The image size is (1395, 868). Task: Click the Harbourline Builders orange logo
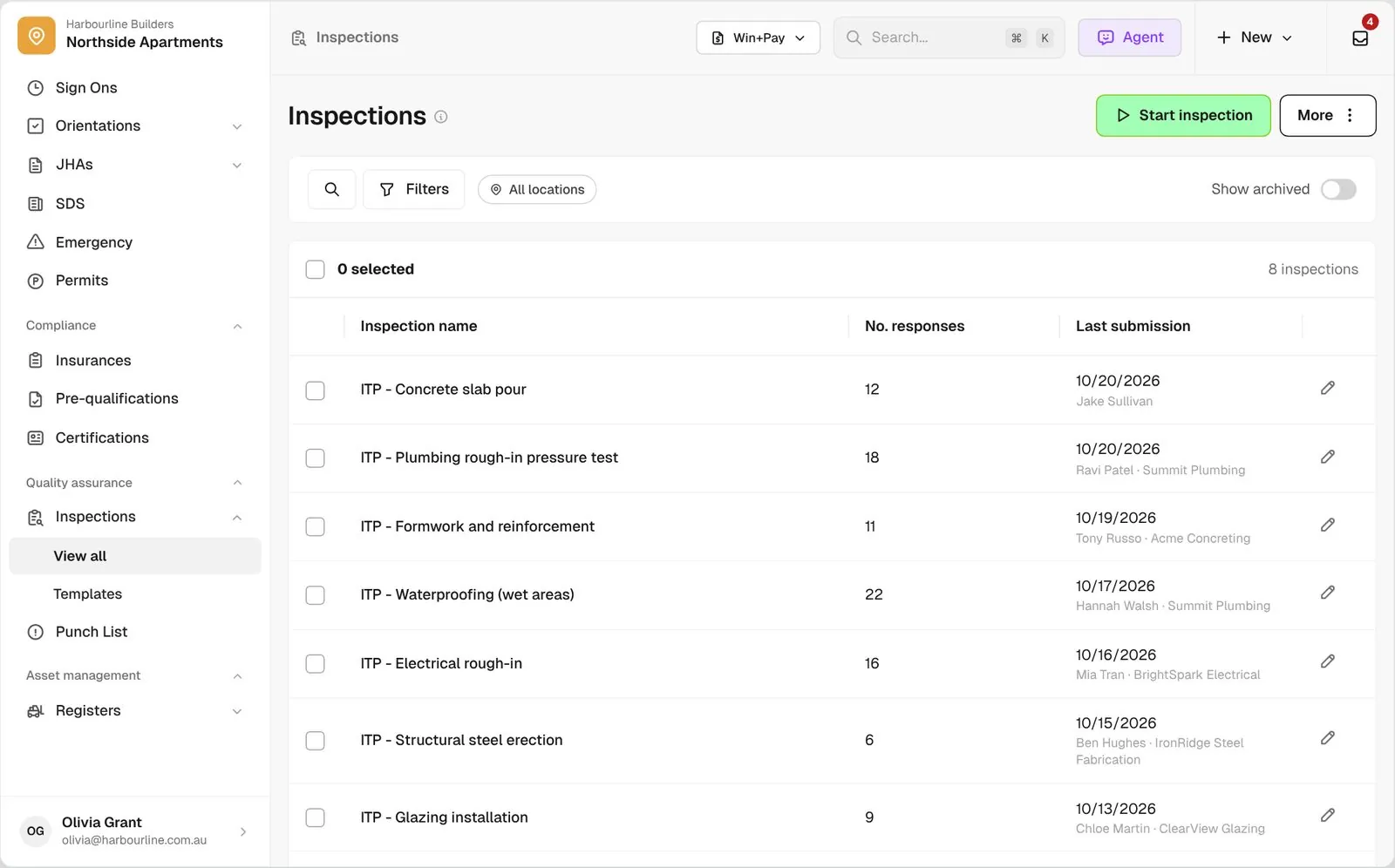(37, 36)
